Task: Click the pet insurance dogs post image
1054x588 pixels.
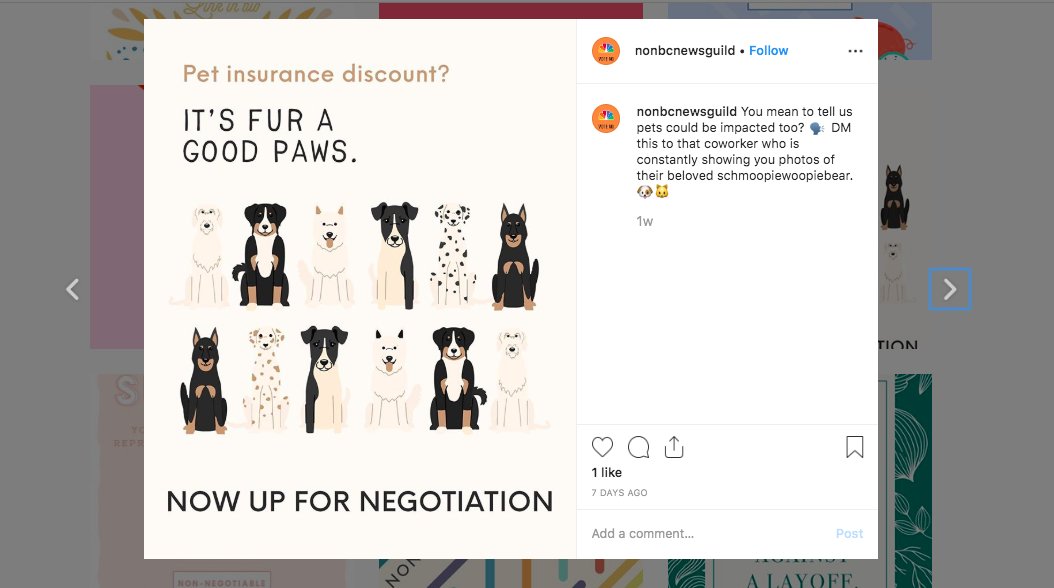Action: tap(360, 289)
